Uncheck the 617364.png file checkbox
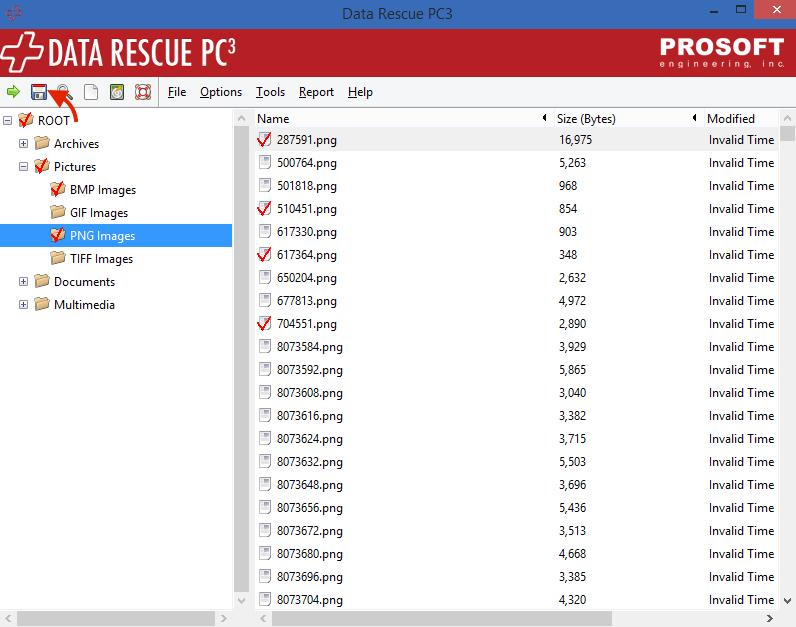 (x=264, y=254)
